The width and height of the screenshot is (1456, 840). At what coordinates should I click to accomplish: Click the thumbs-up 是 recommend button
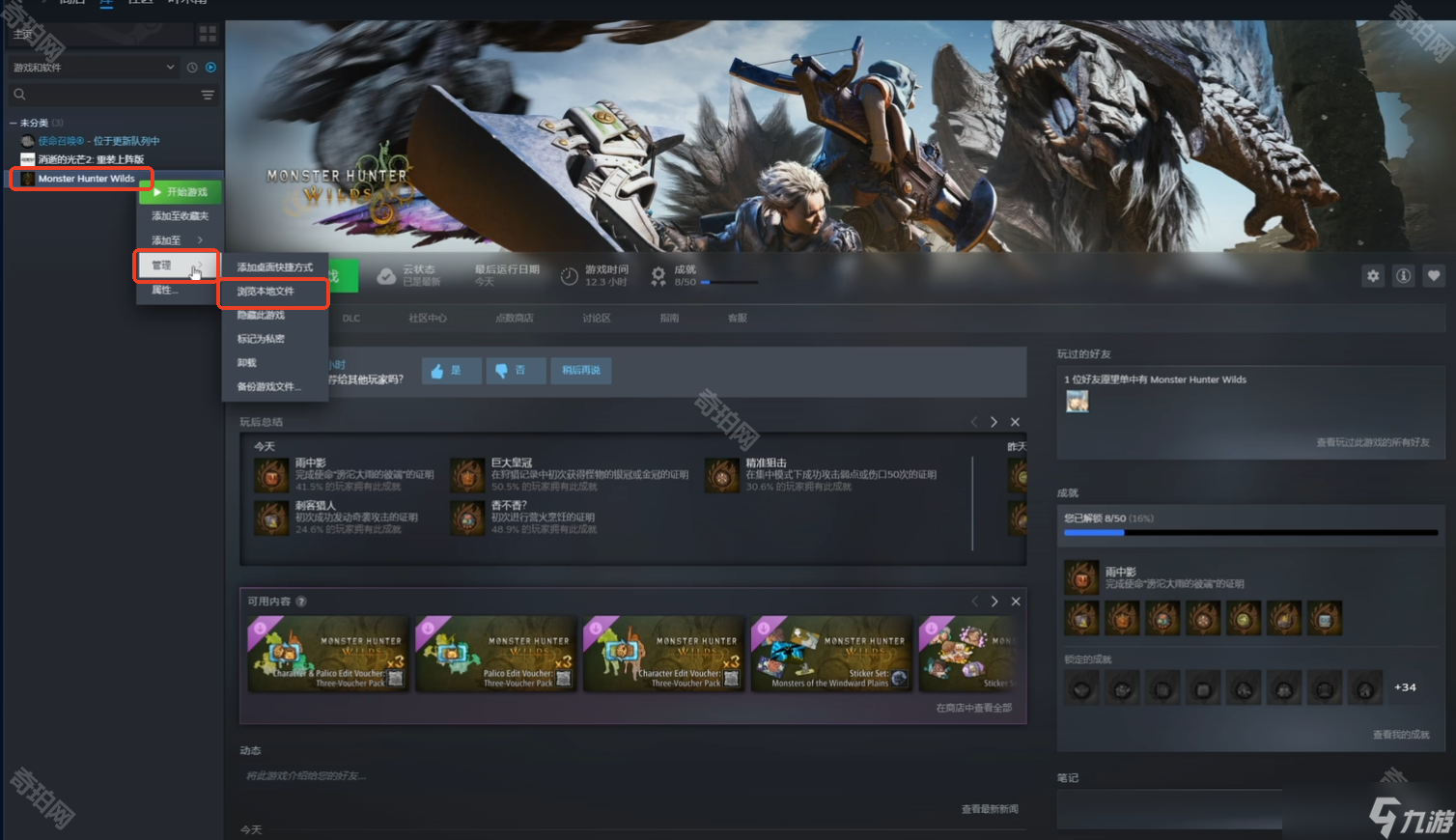tap(451, 371)
